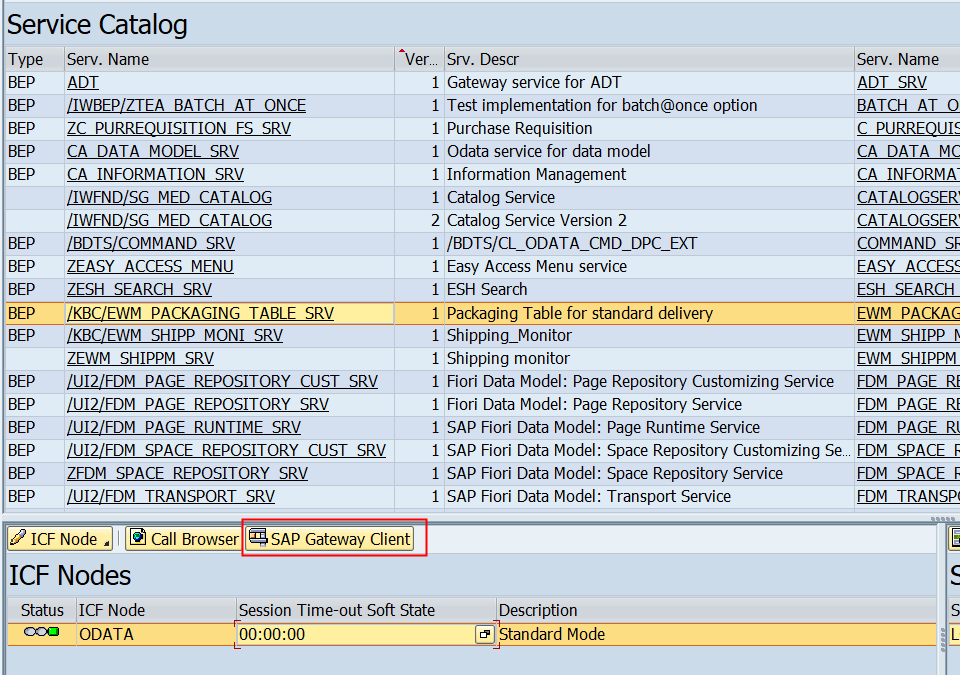The height and width of the screenshot is (675, 960).
Task: Open ZEWM_SHIPPM_SRV shipping monitor service
Action: [143, 358]
